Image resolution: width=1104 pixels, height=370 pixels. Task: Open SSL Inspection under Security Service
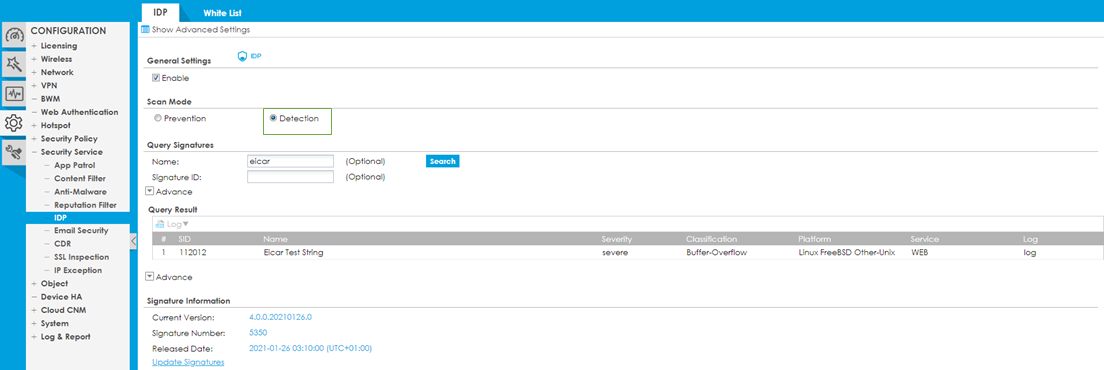(x=81, y=257)
